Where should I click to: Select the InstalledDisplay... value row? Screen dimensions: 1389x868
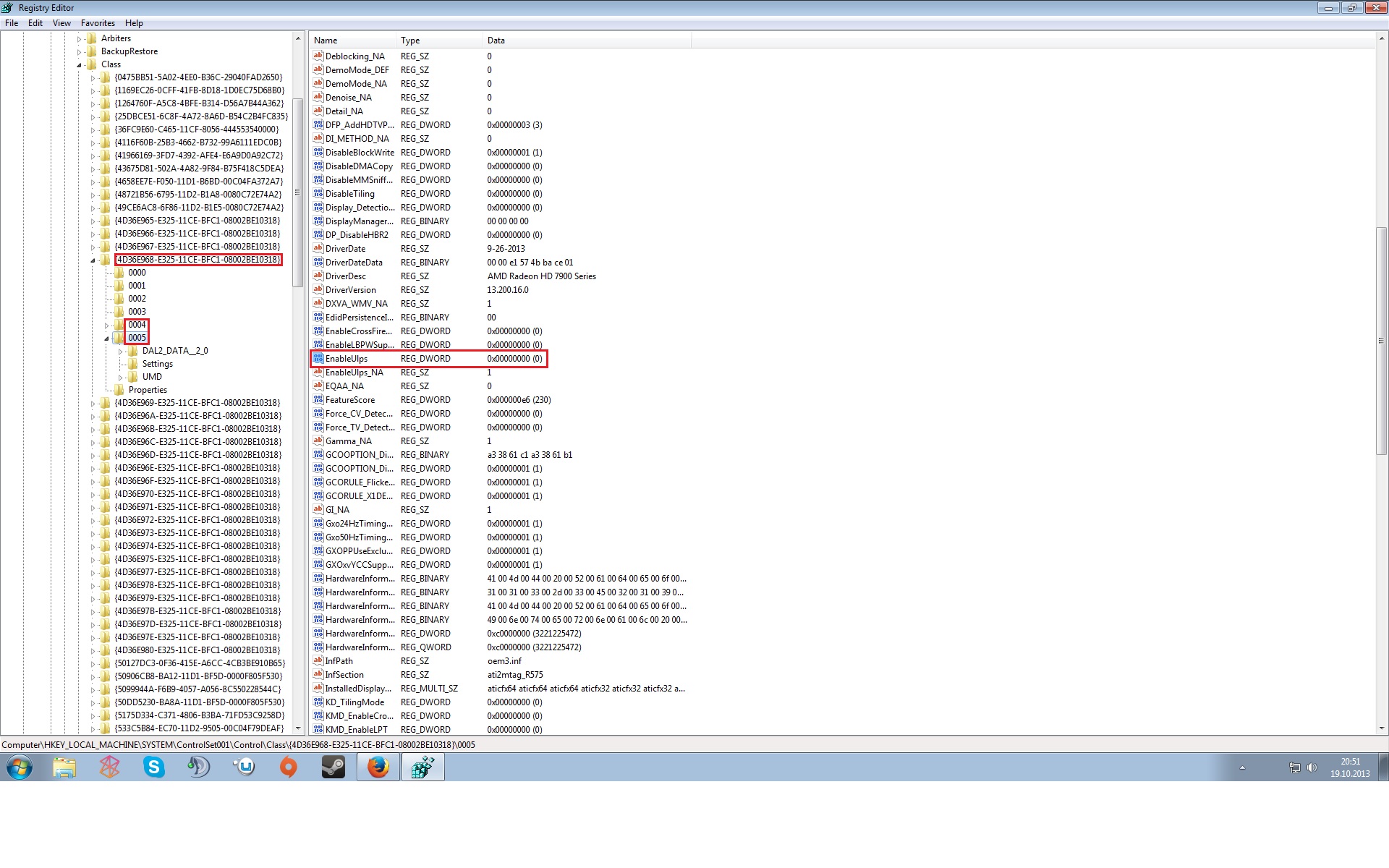(x=501, y=689)
